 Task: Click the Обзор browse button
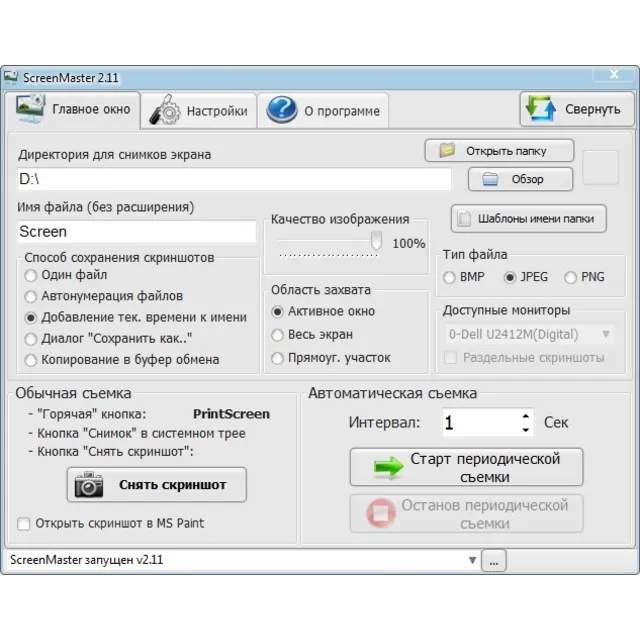coord(520,179)
